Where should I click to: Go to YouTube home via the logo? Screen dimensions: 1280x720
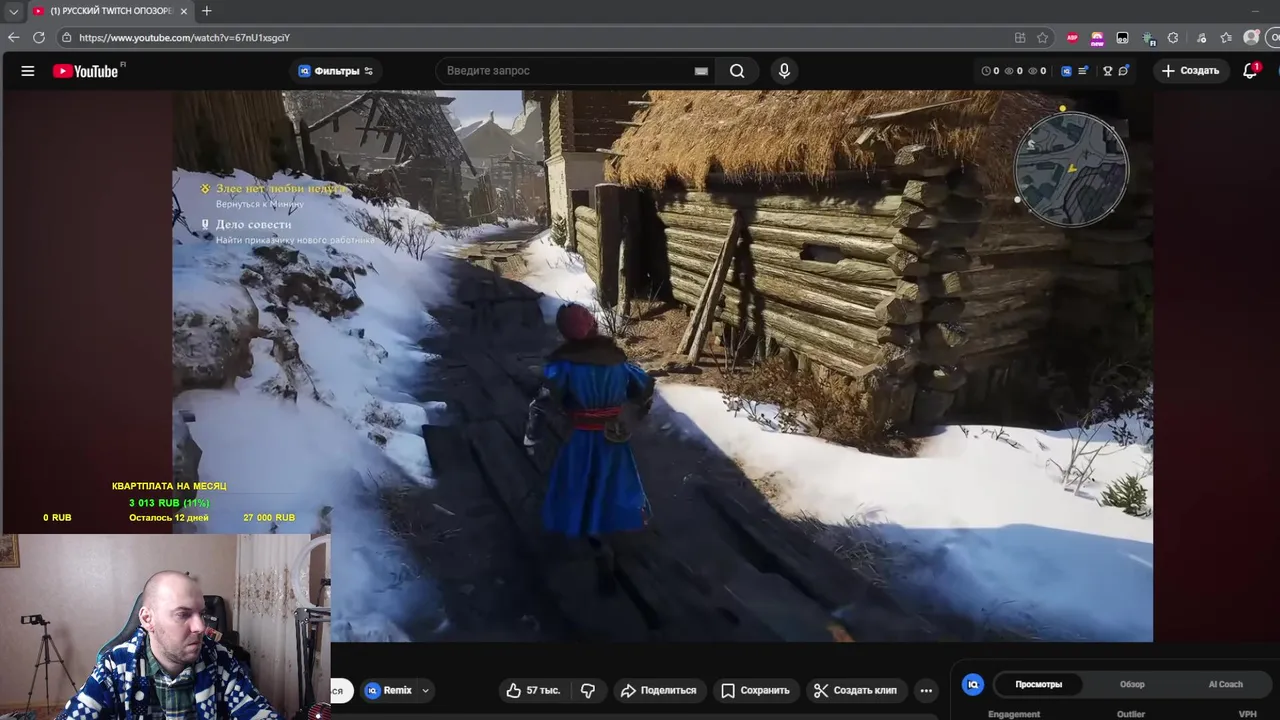tap(86, 71)
